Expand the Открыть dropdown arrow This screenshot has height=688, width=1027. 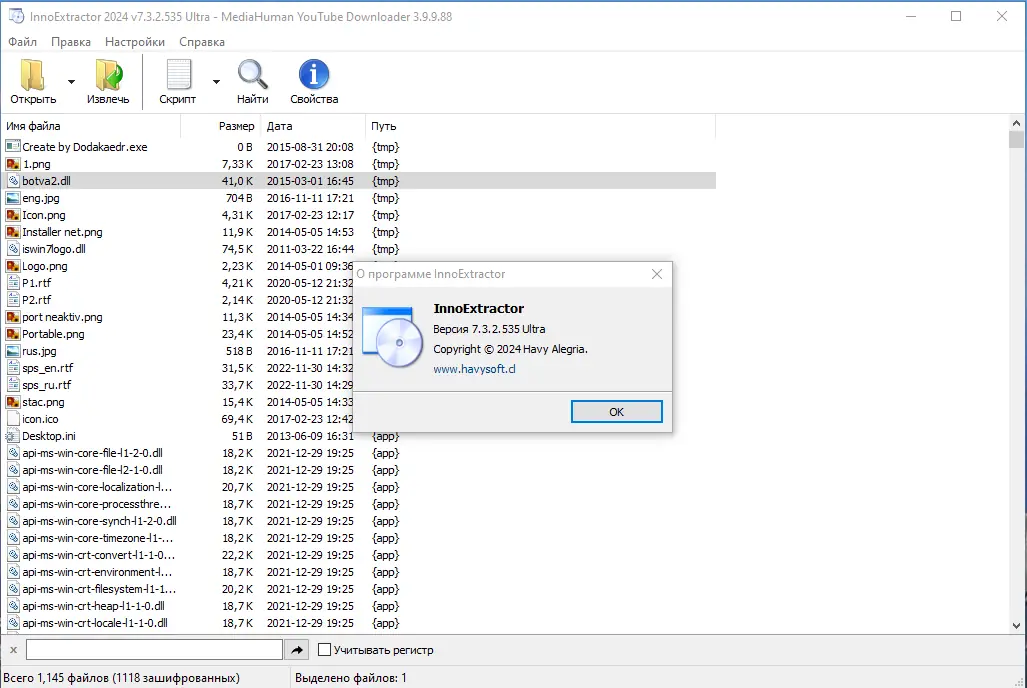pyautogui.click(x=71, y=82)
